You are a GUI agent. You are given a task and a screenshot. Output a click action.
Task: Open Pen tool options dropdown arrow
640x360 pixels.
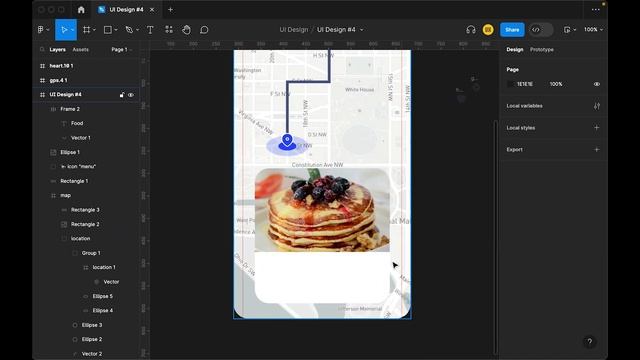pos(137,29)
